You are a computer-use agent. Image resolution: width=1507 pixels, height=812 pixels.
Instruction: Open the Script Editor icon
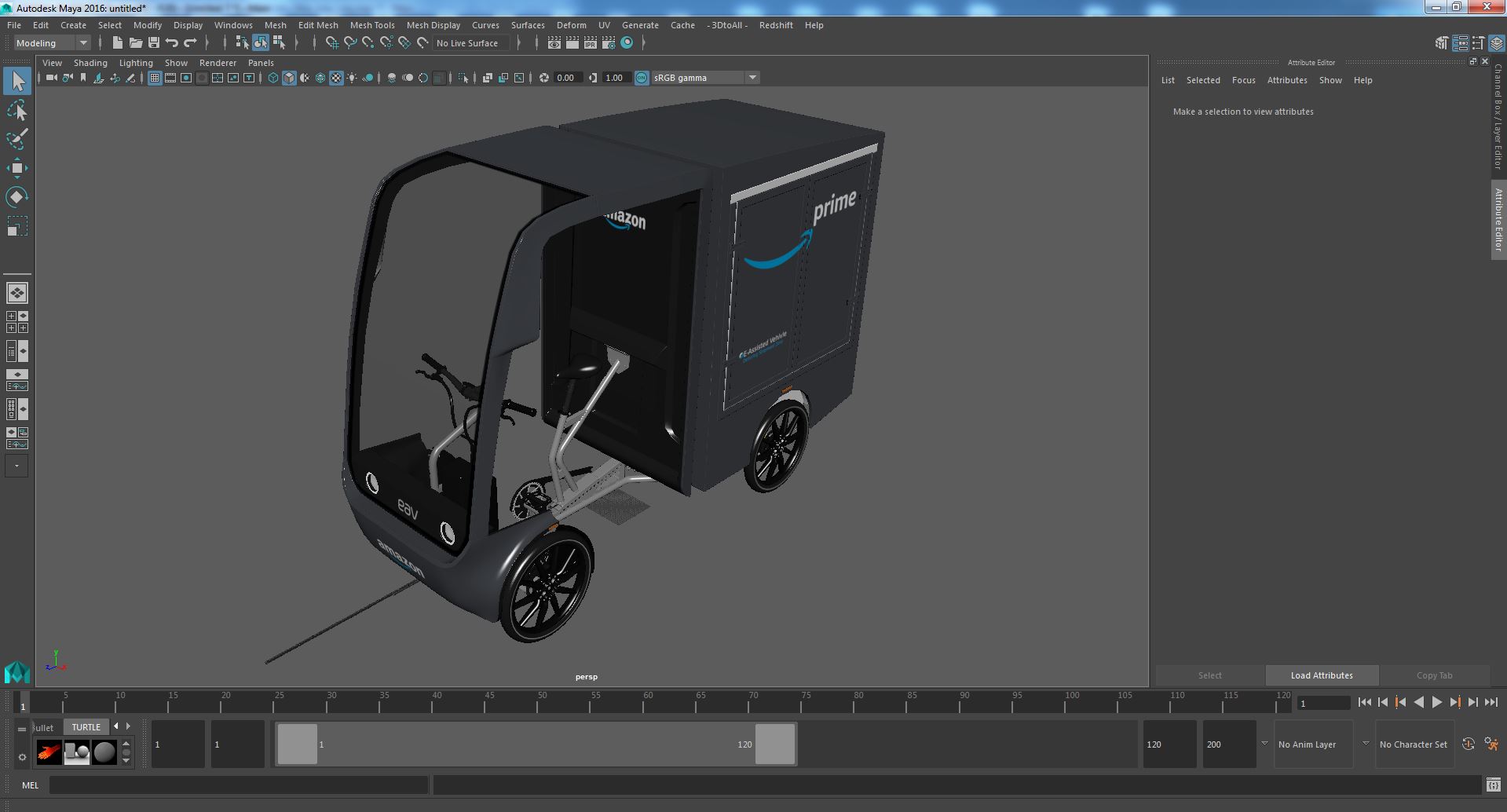pos(1493,785)
